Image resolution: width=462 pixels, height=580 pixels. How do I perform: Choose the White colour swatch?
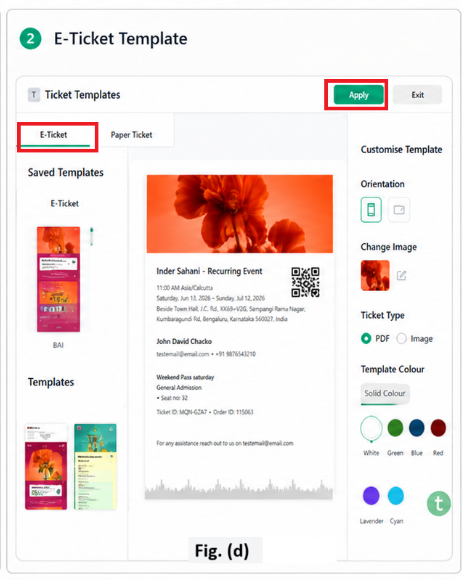pos(371,428)
